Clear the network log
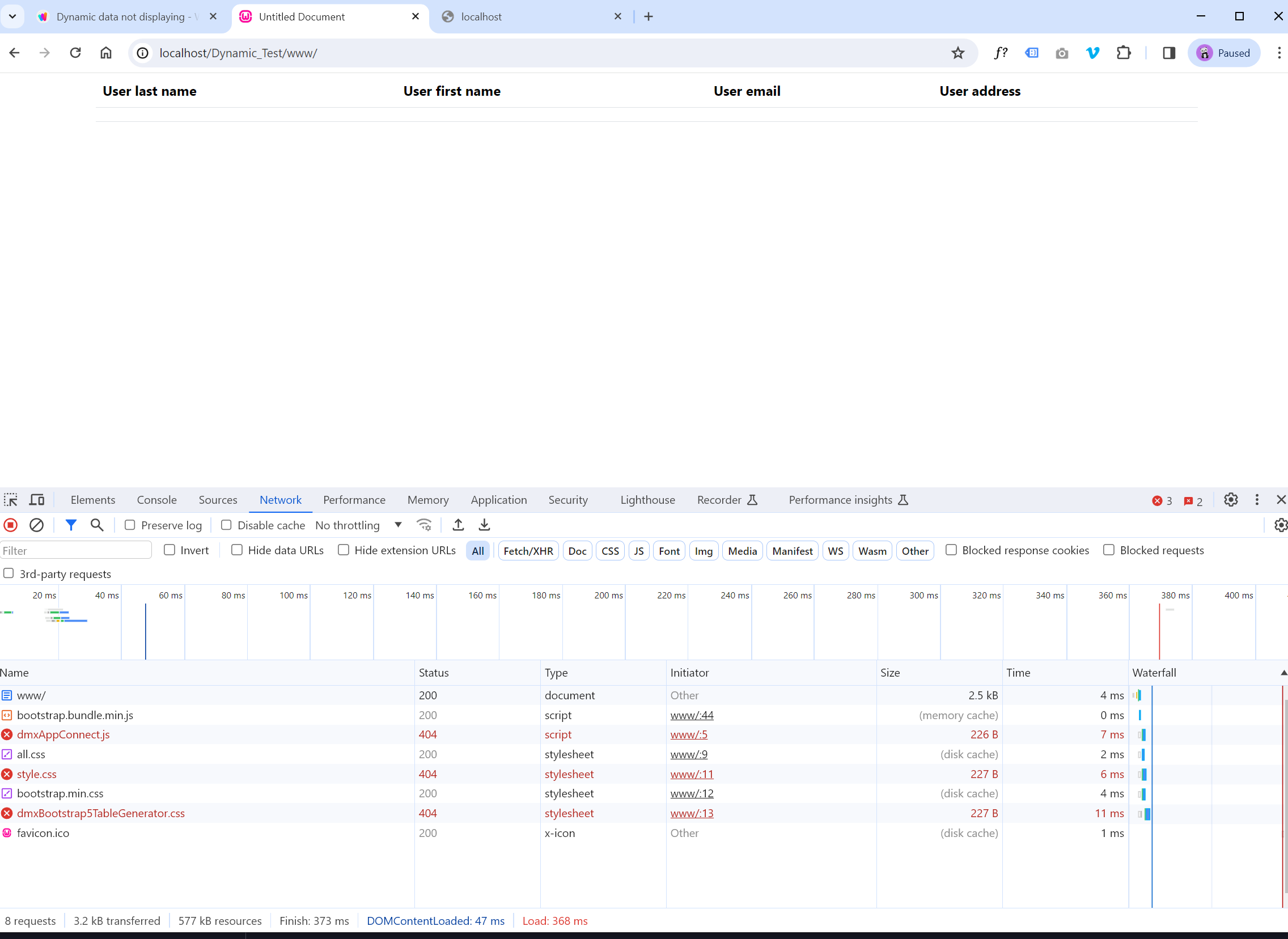 [x=36, y=525]
